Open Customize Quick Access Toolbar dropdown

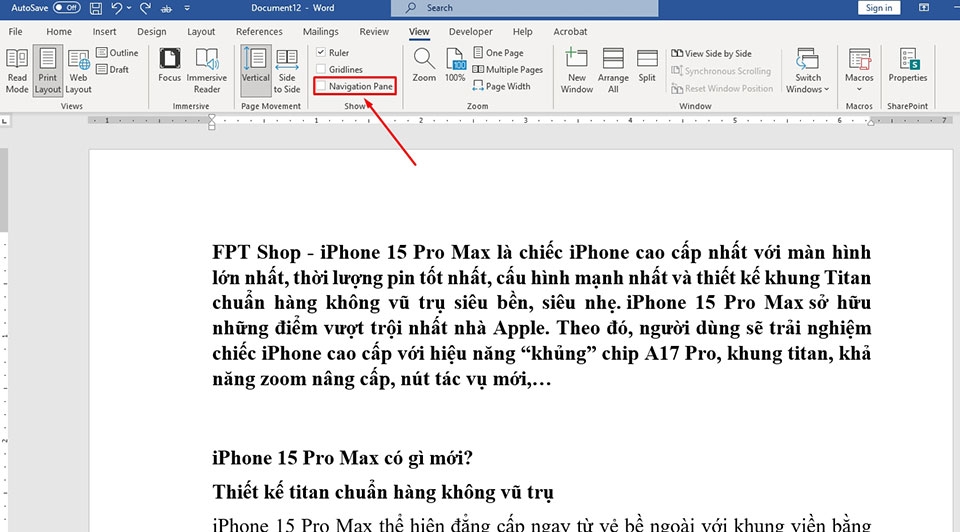tap(187, 8)
